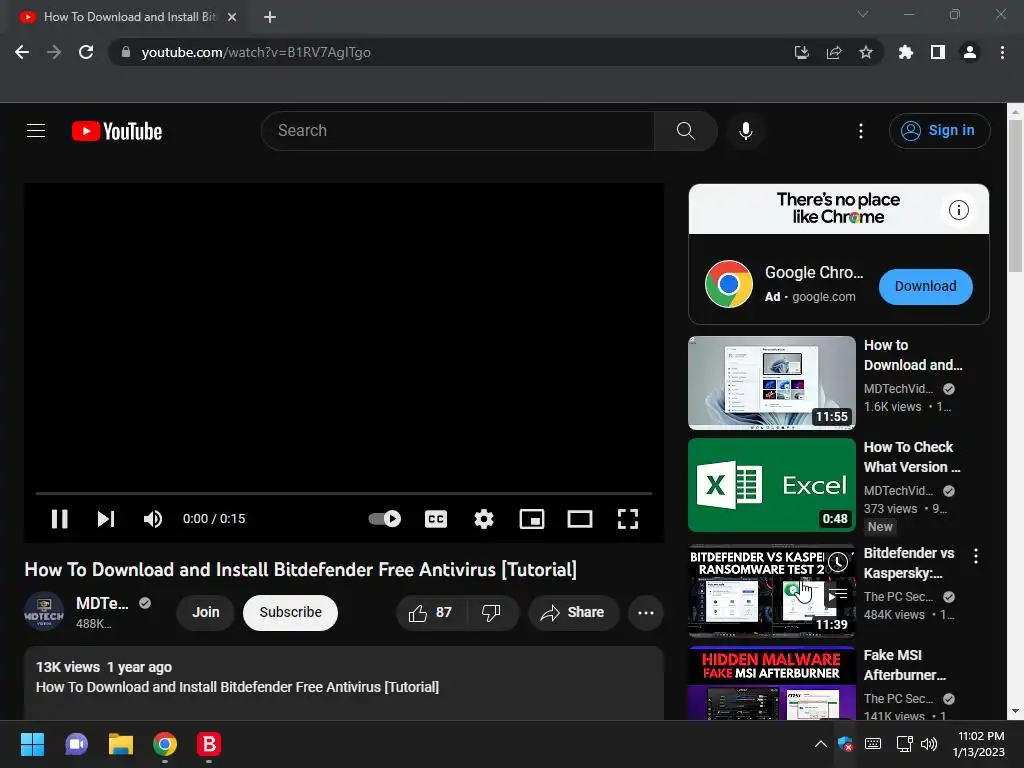Screen dimensions: 1024x768
Task: Join the MDTech channel membership
Action: pyautogui.click(x=206, y=613)
